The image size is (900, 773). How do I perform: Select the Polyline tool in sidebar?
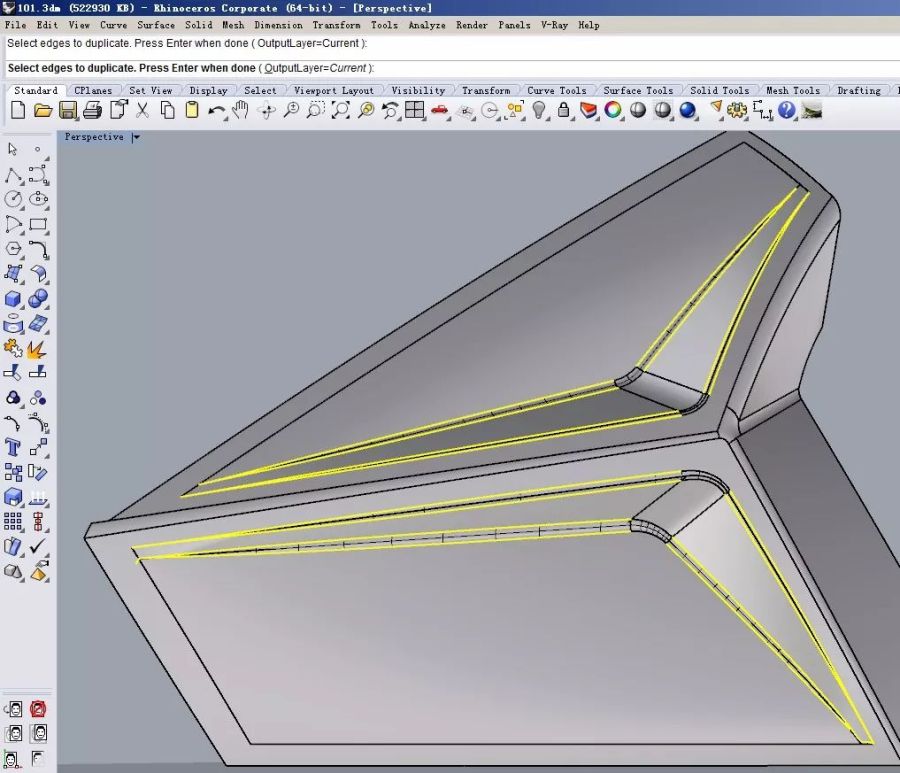pyautogui.click(x=13, y=175)
